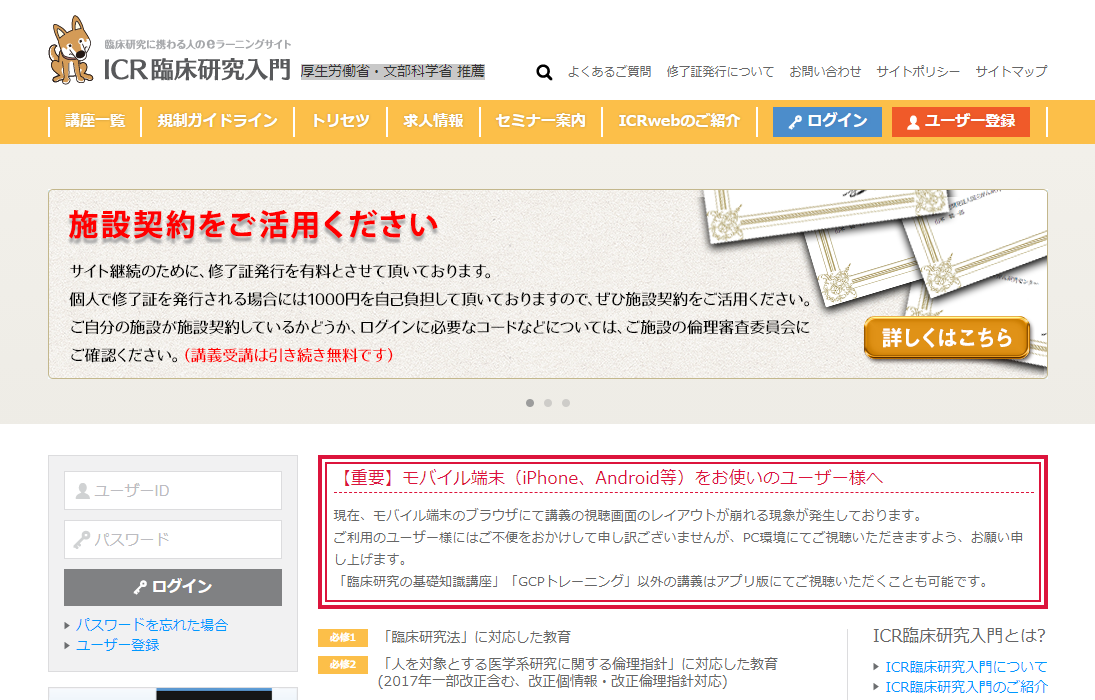Select ICRwebのご紹介 menu item
The image size is (1095, 700).
pos(679,121)
